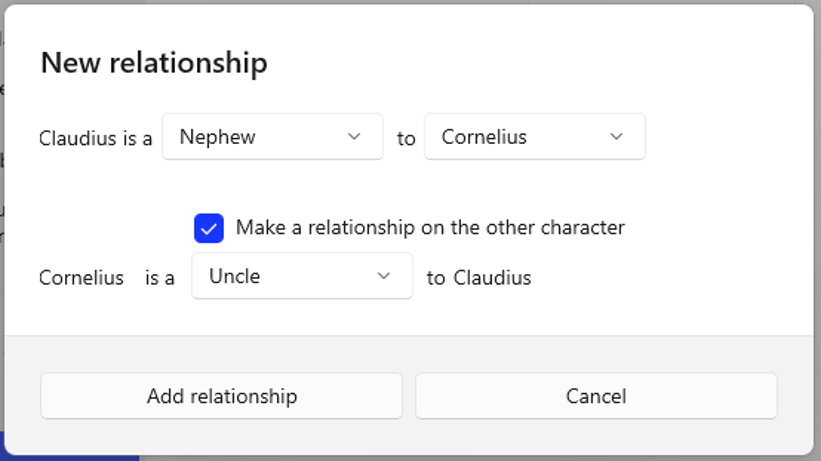Click the "to" label between top dropdowns
Viewport: 821px width, 461px height.
click(x=406, y=139)
